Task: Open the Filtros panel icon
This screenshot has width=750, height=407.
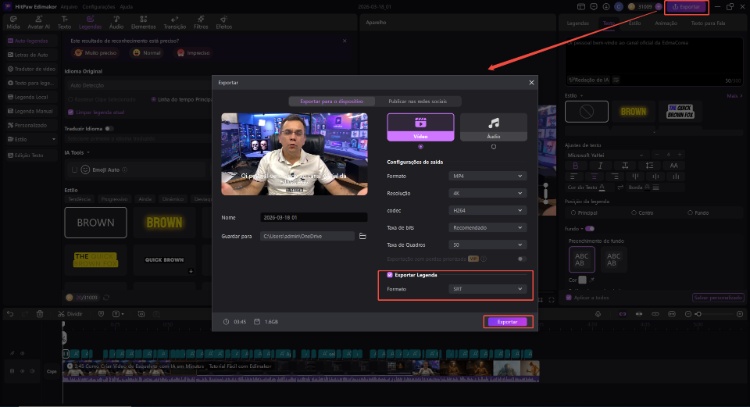Action: coord(201,23)
